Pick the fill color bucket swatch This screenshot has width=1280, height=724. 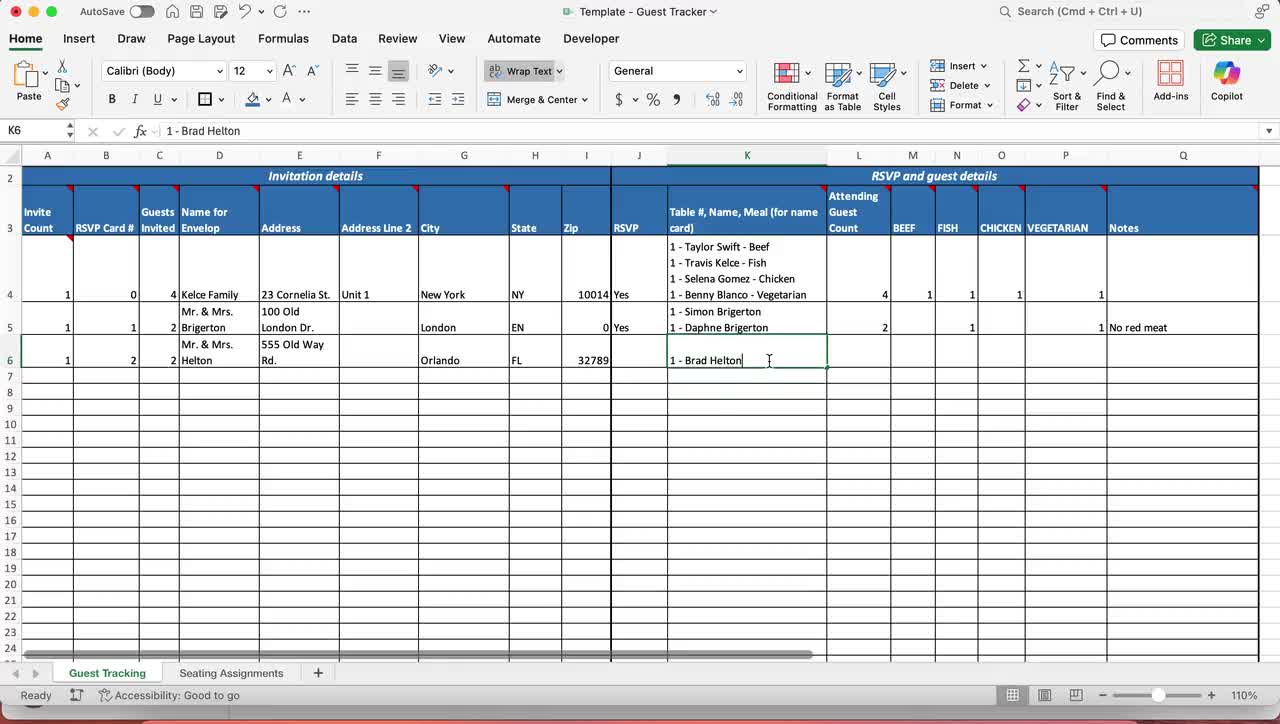(253, 99)
